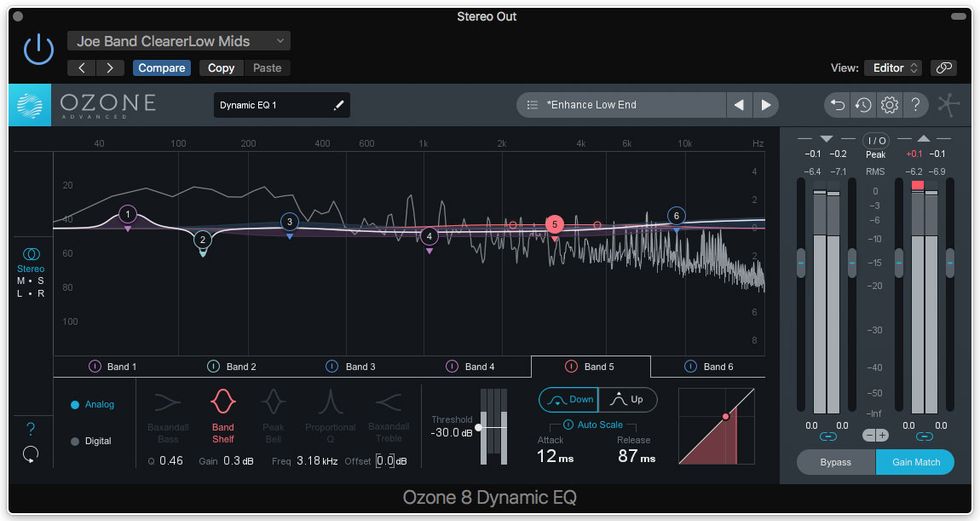980x521 pixels.
Task: Select Digital filter mode
Action: [76, 441]
